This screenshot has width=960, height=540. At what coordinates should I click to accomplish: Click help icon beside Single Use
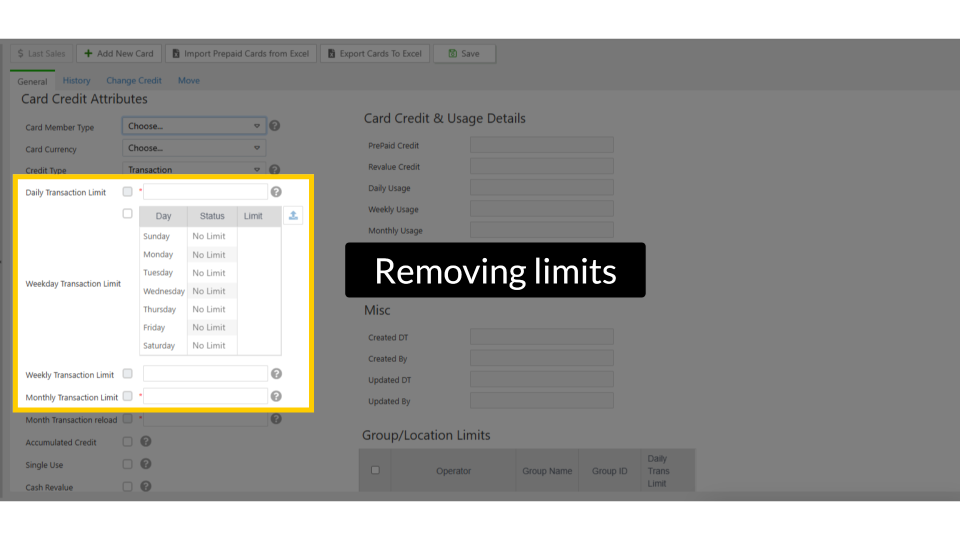click(x=146, y=464)
